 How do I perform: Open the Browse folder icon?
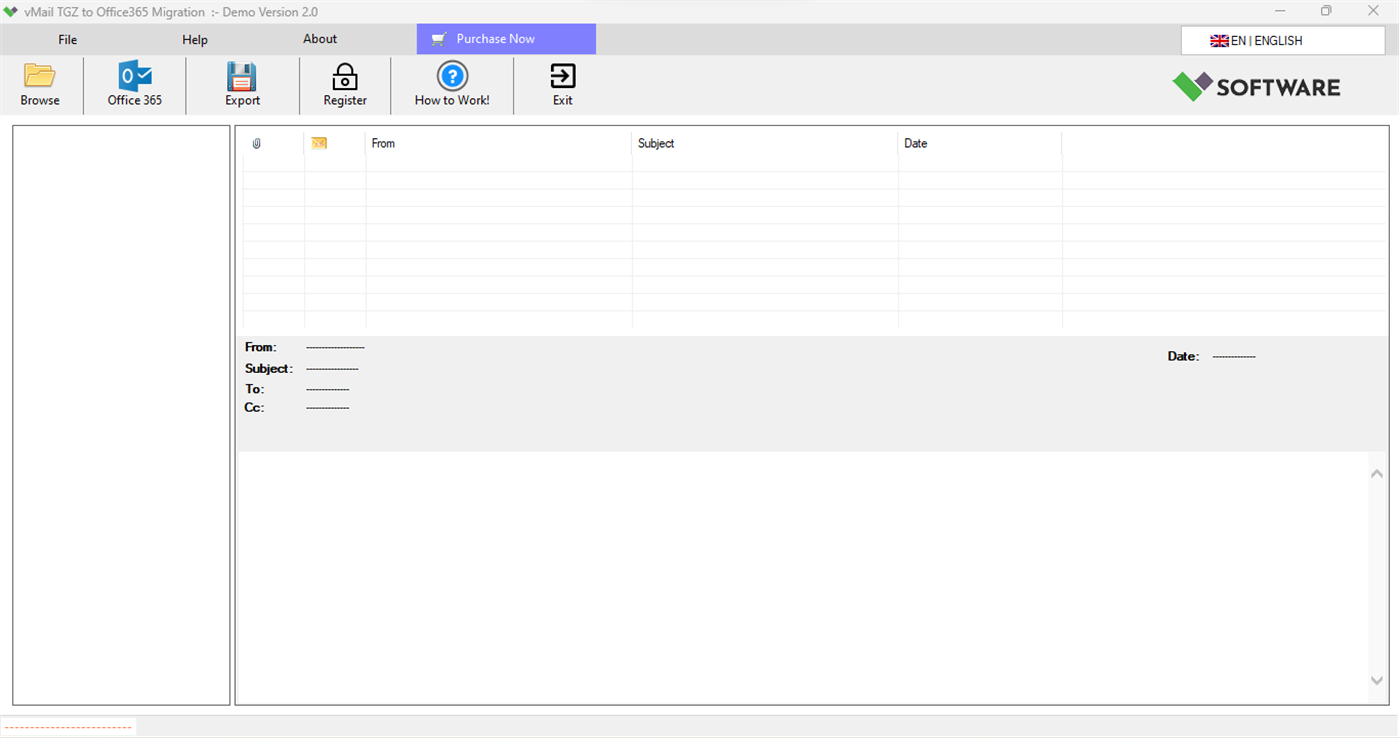click(39, 74)
